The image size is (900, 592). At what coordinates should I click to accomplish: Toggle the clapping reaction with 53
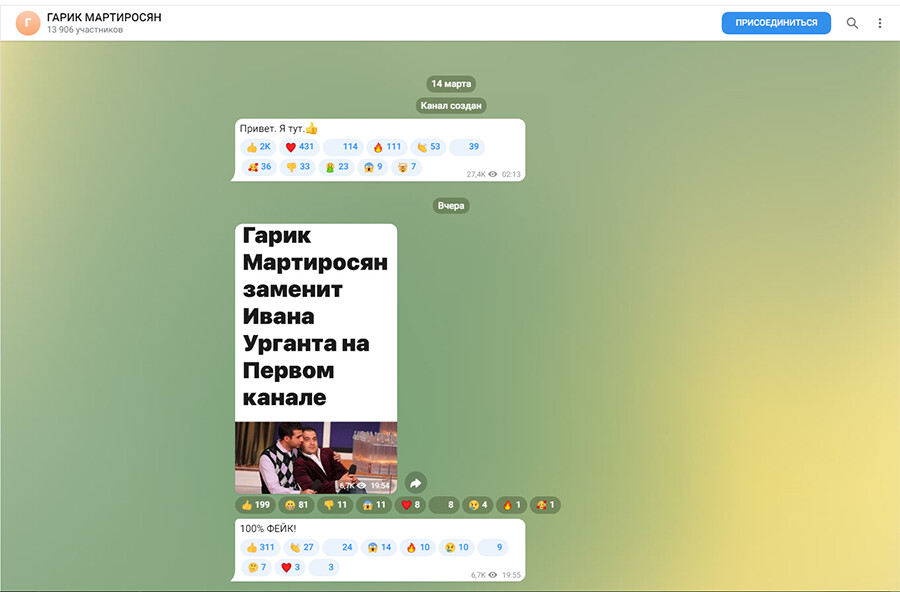click(x=428, y=147)
